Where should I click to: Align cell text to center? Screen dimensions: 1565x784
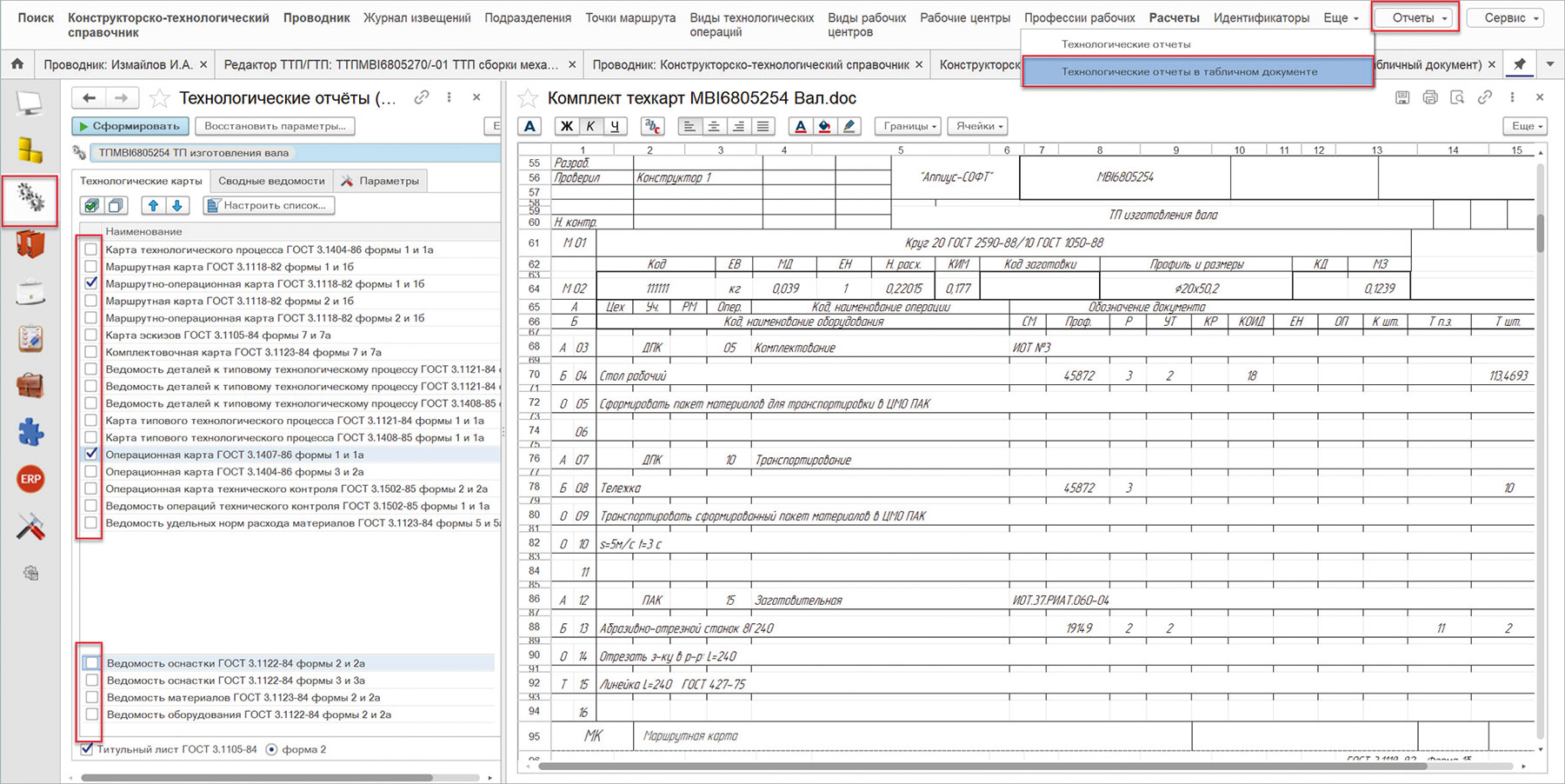[x=714, y=126]
